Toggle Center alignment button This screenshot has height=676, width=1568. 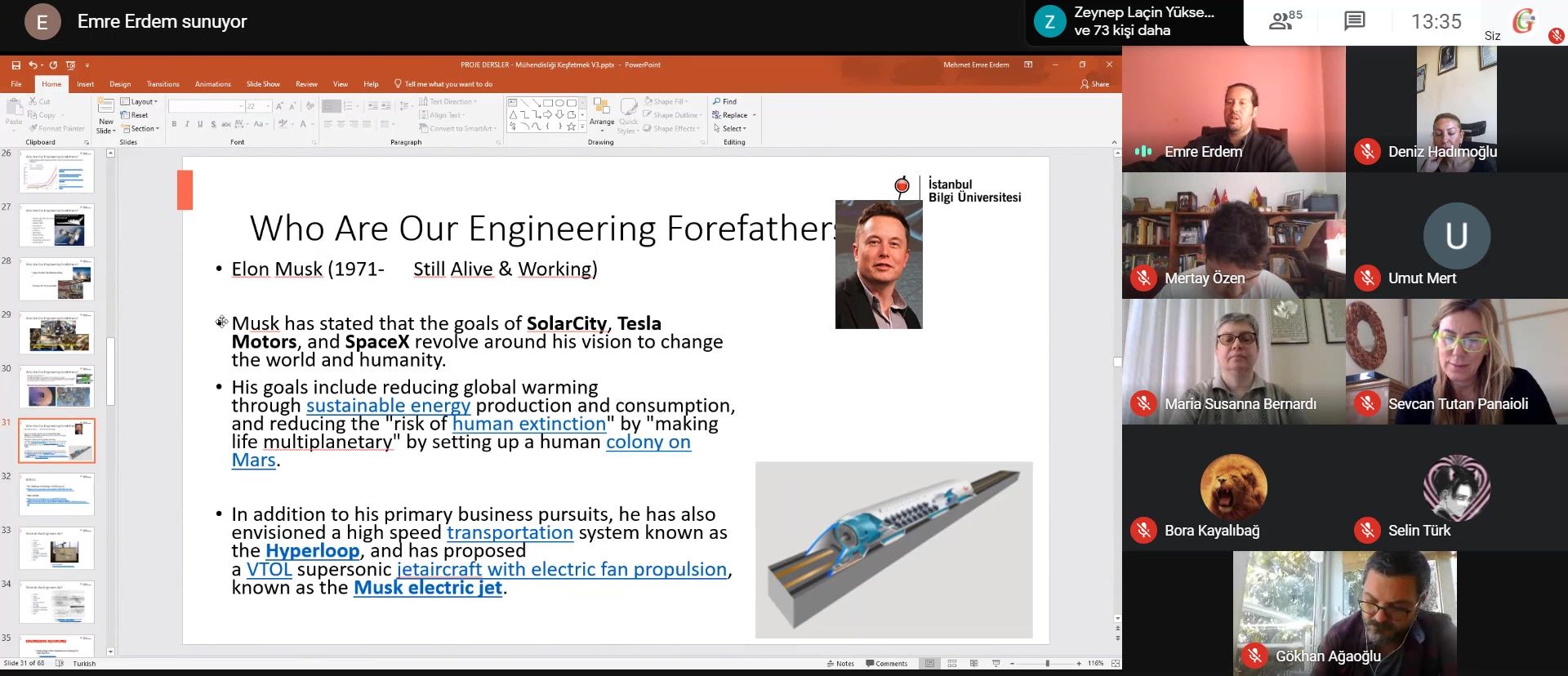tap(341, 124)
